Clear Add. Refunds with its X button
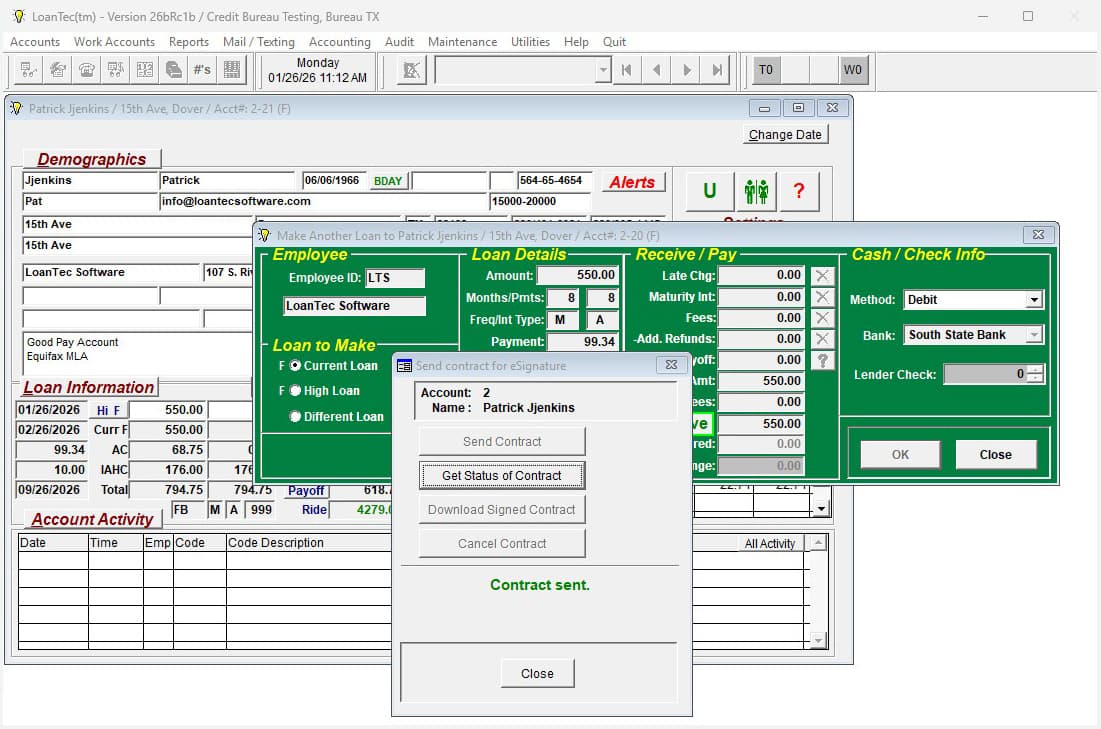 coord(822,339)
